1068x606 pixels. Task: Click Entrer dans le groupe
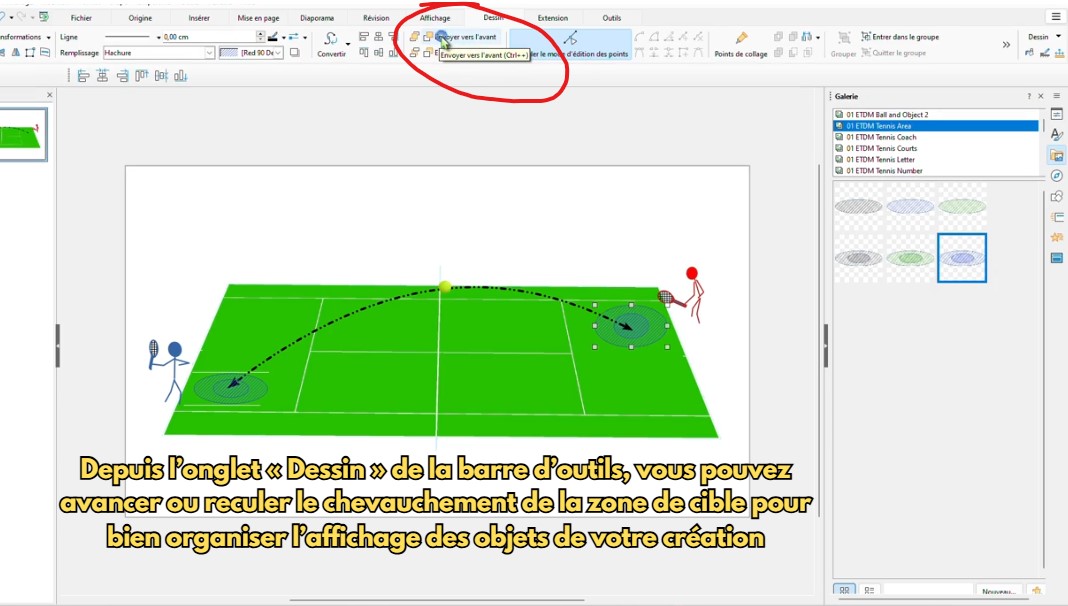(x=899, y=37)
